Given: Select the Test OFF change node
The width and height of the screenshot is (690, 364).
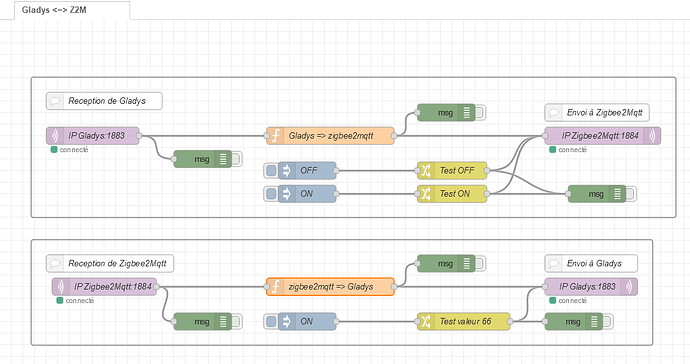Looking at the screenshot, I should point(452,171).
